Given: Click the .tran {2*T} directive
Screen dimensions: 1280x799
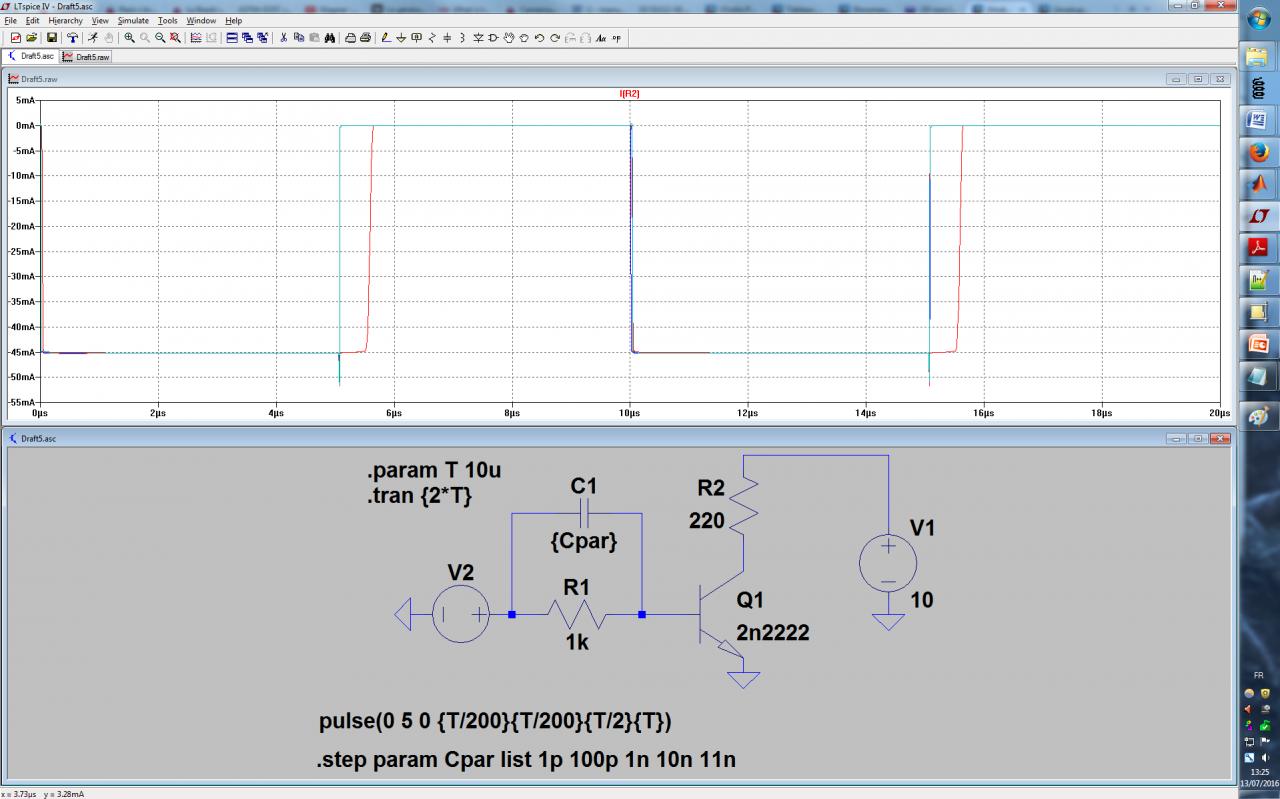Looking at the screenshot, I should (420, 495).
